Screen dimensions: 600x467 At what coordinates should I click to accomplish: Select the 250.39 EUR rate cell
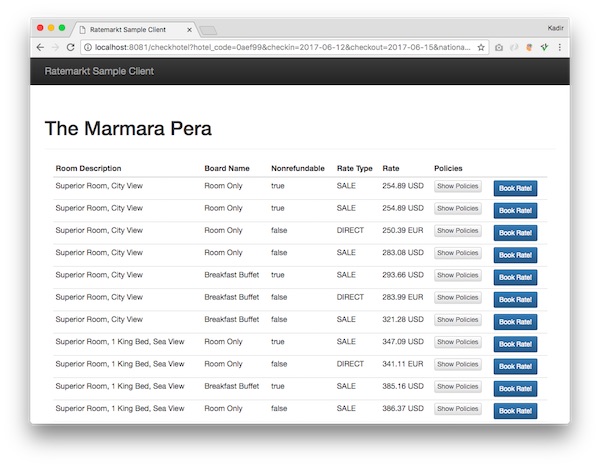[403, 230]
